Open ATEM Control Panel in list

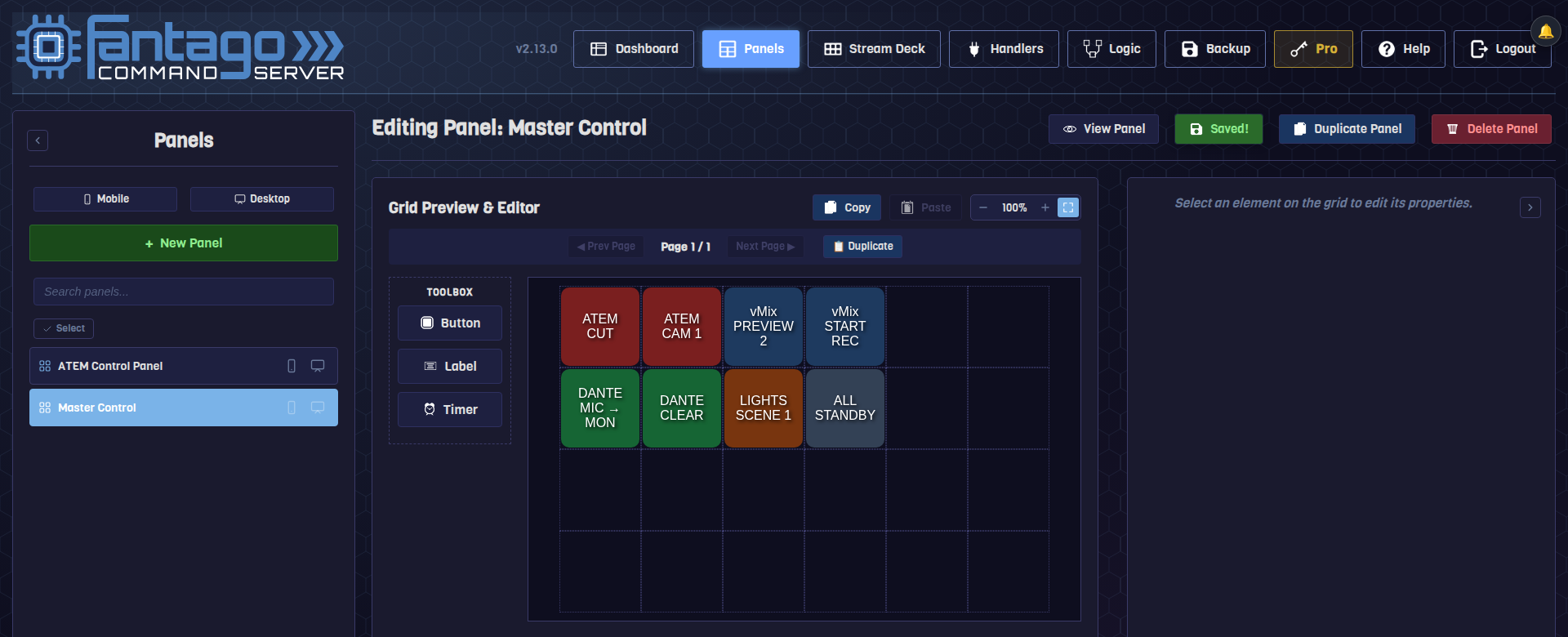(x=184, y=366)
